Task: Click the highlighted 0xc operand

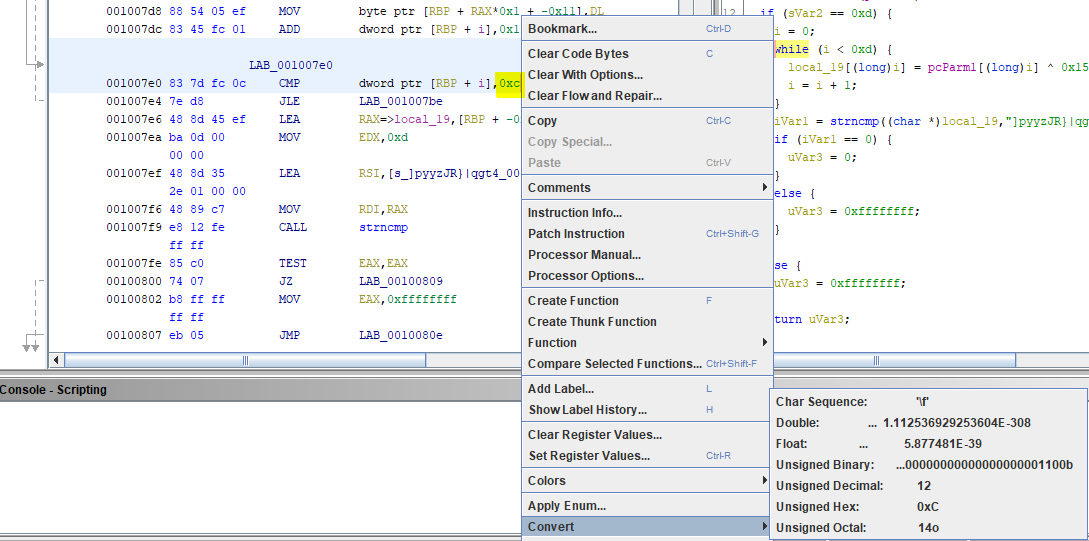Action: point(508,83)
